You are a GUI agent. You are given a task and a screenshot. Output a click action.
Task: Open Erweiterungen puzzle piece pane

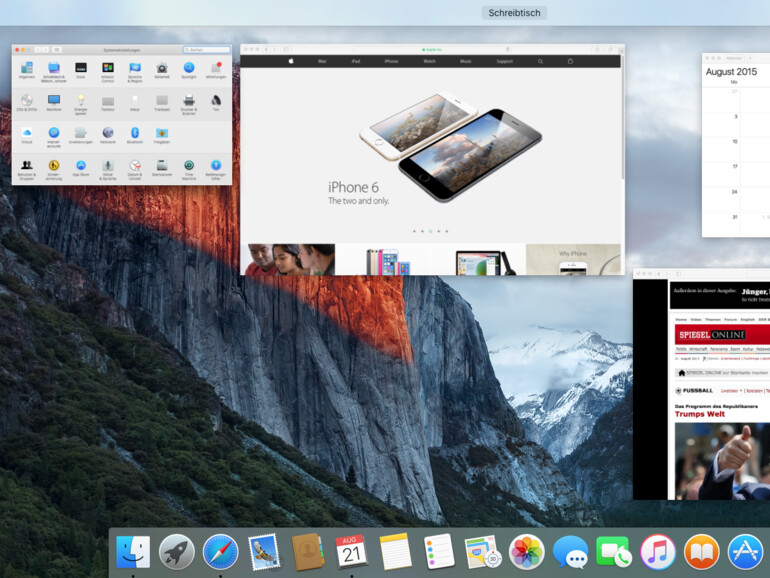(x=81, y=135)
